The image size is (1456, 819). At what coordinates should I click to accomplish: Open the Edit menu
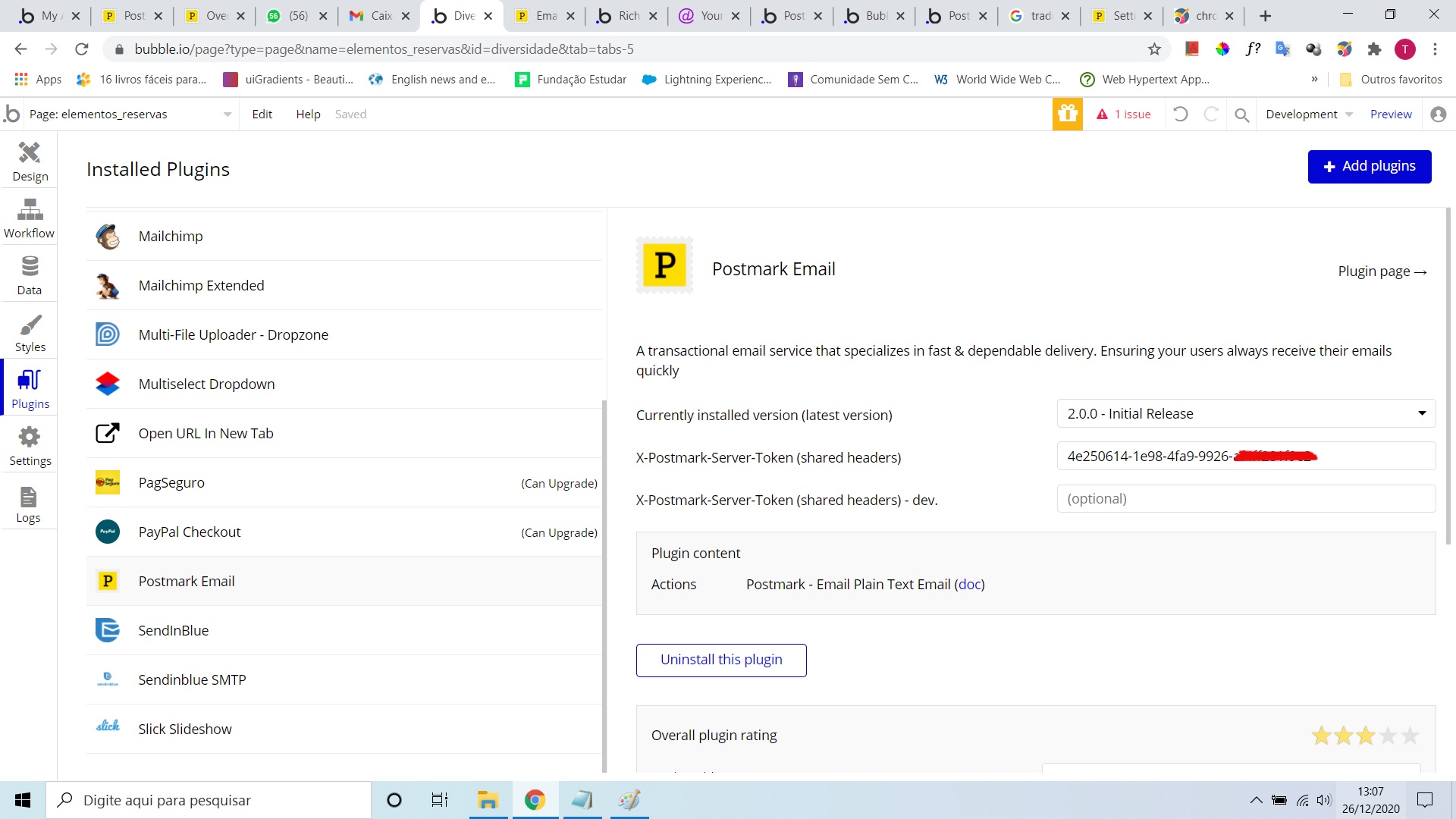coord(262,114)
